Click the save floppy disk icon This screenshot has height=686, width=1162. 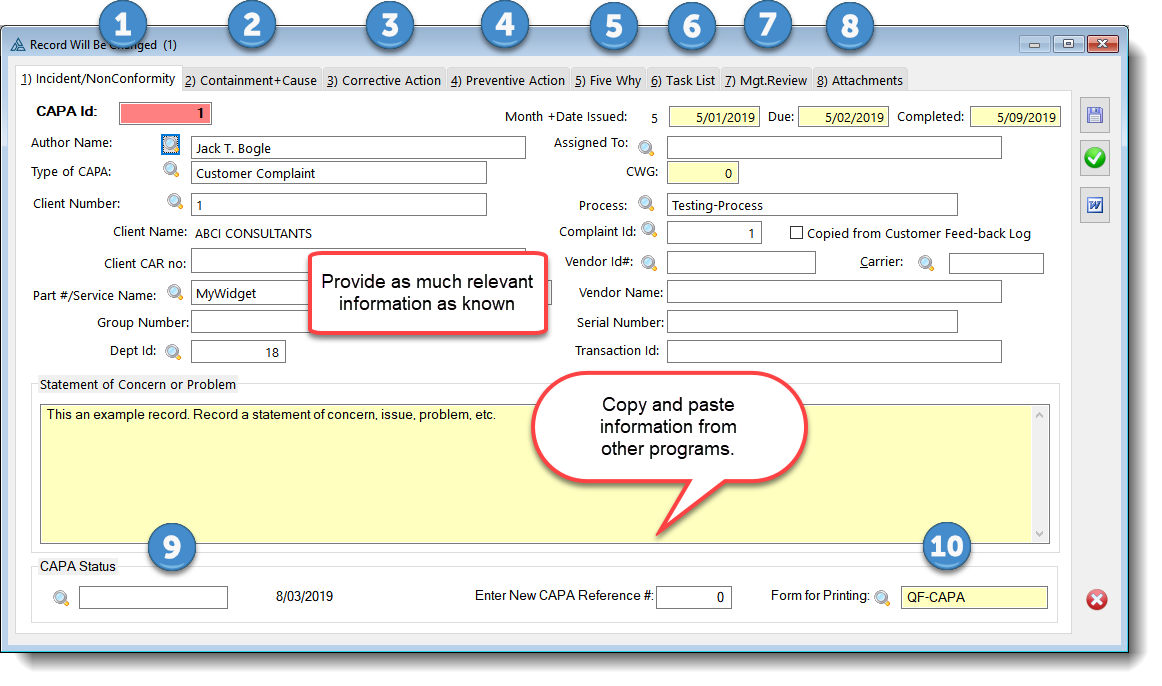(1095, 116)
